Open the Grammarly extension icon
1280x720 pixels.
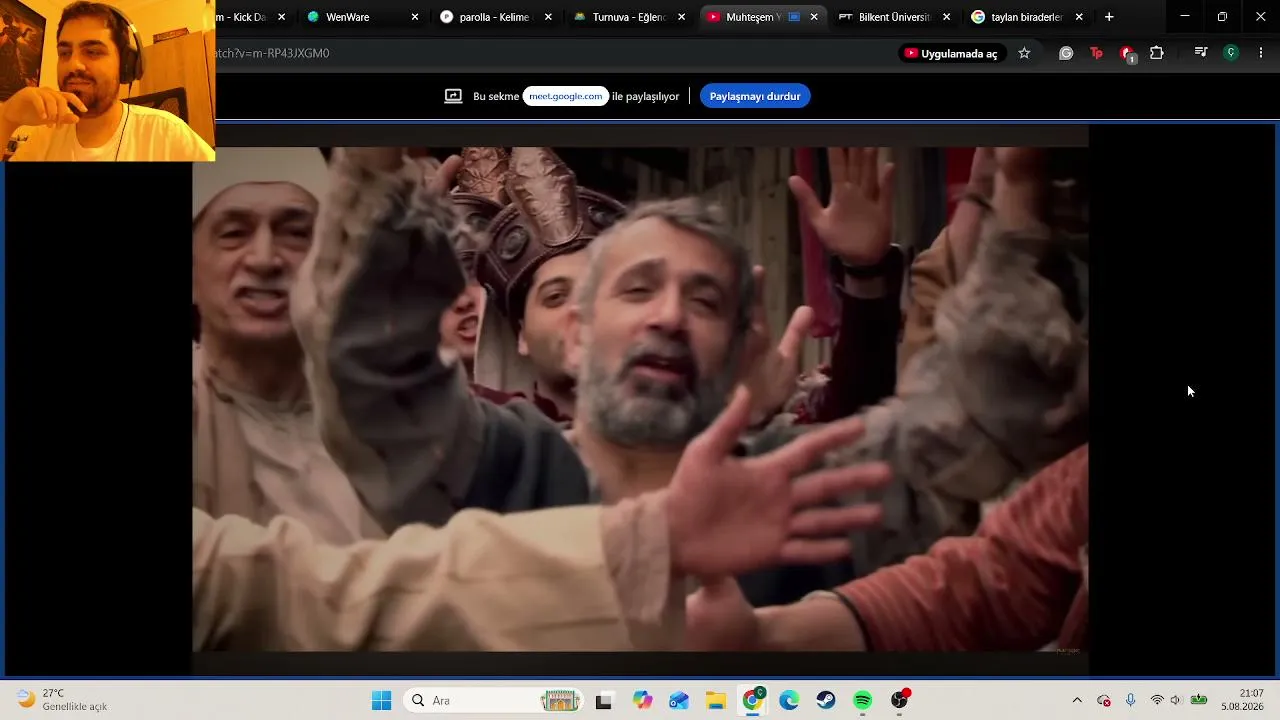pos(1066,53)
